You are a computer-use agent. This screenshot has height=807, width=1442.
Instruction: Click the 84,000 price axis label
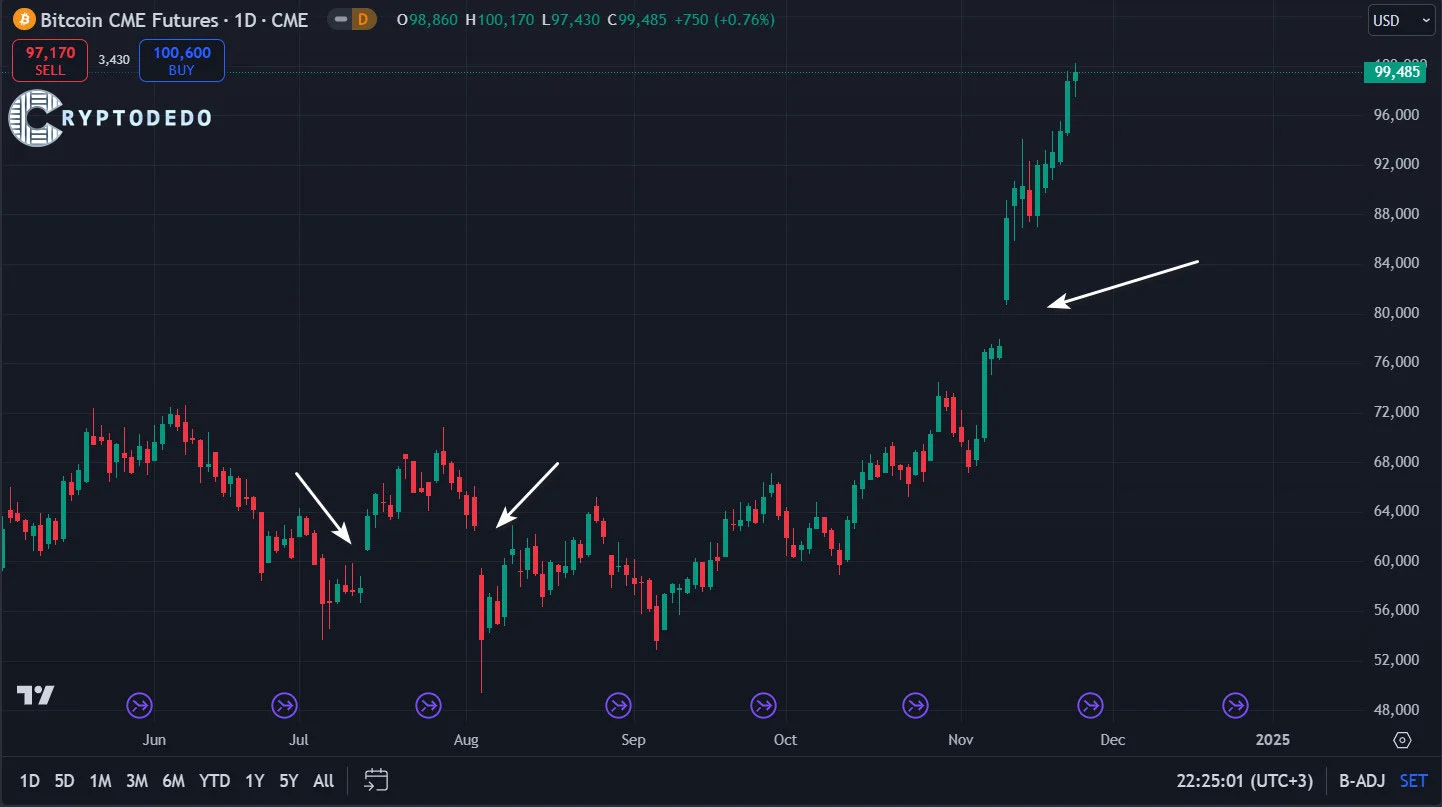(x=1397, y=263)
